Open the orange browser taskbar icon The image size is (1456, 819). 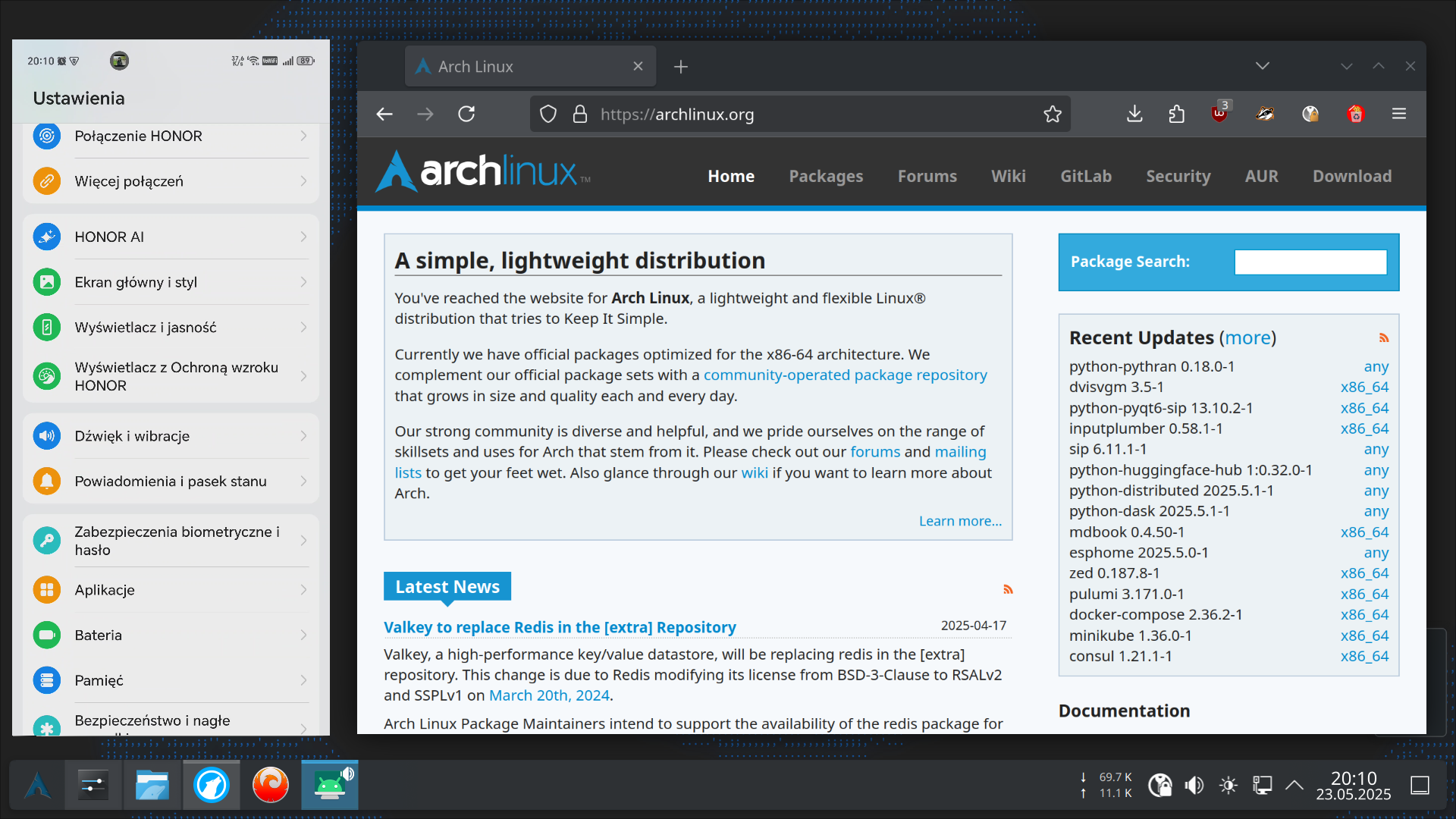coord(270,786)
